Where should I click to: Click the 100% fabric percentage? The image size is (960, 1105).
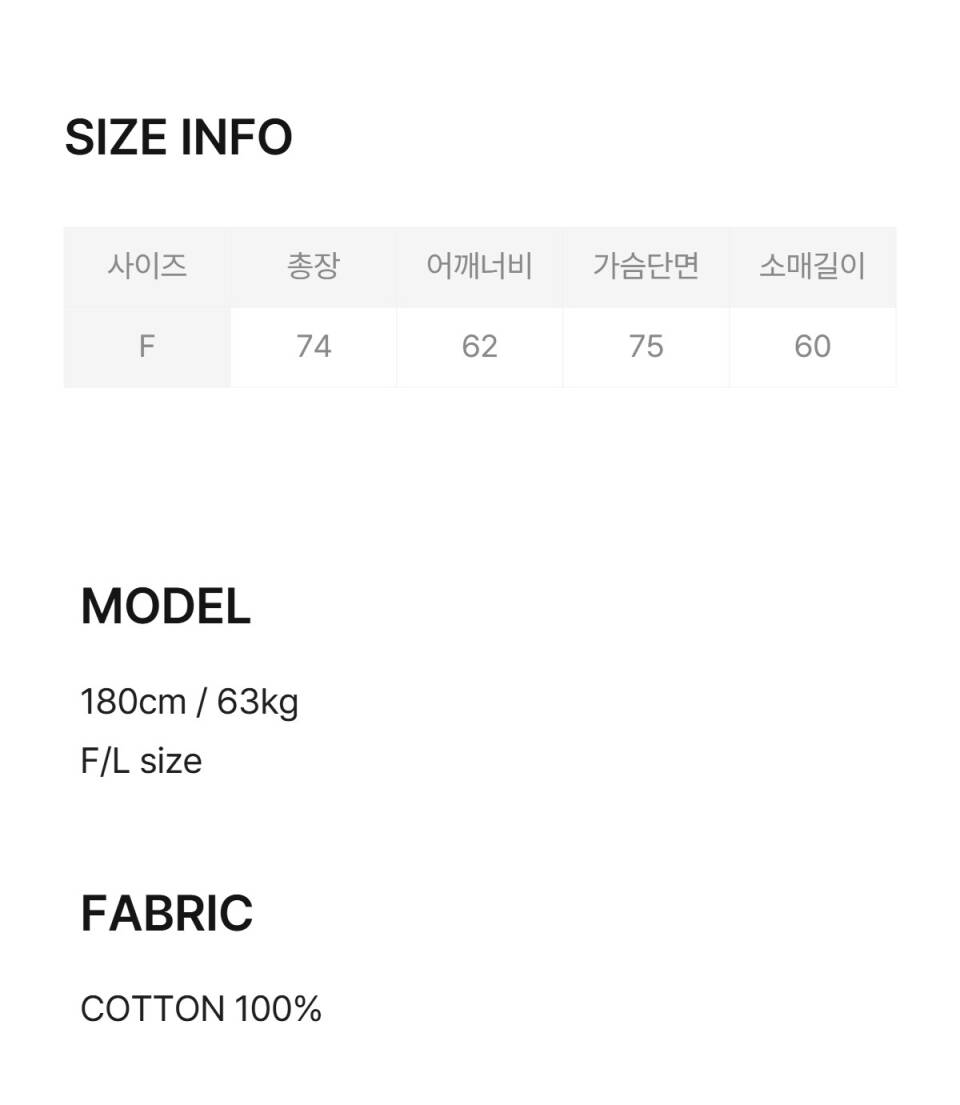[x=278, y=1009]
